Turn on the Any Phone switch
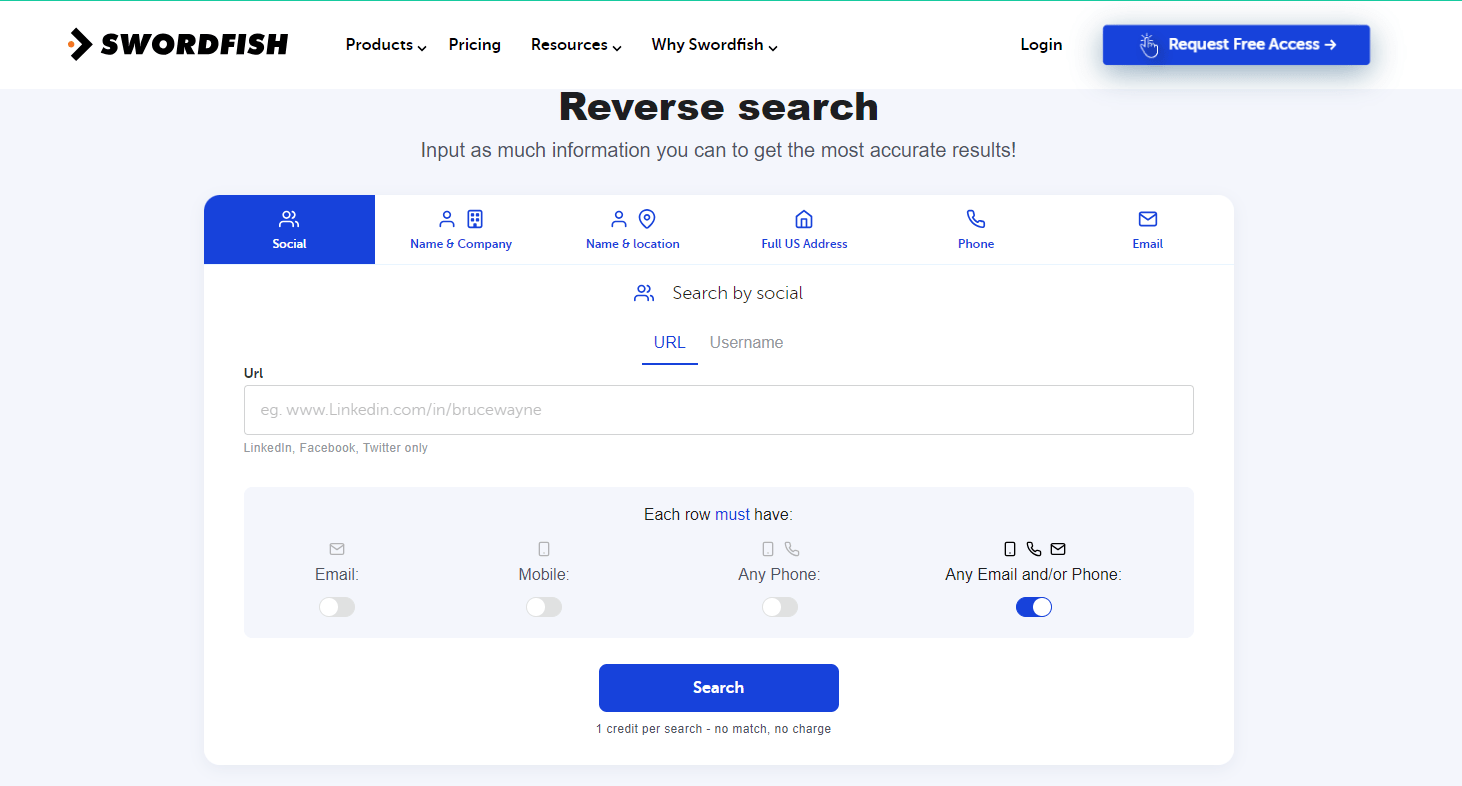The width and height of the screenshot is (1462, 786). (x=780, y=607)
